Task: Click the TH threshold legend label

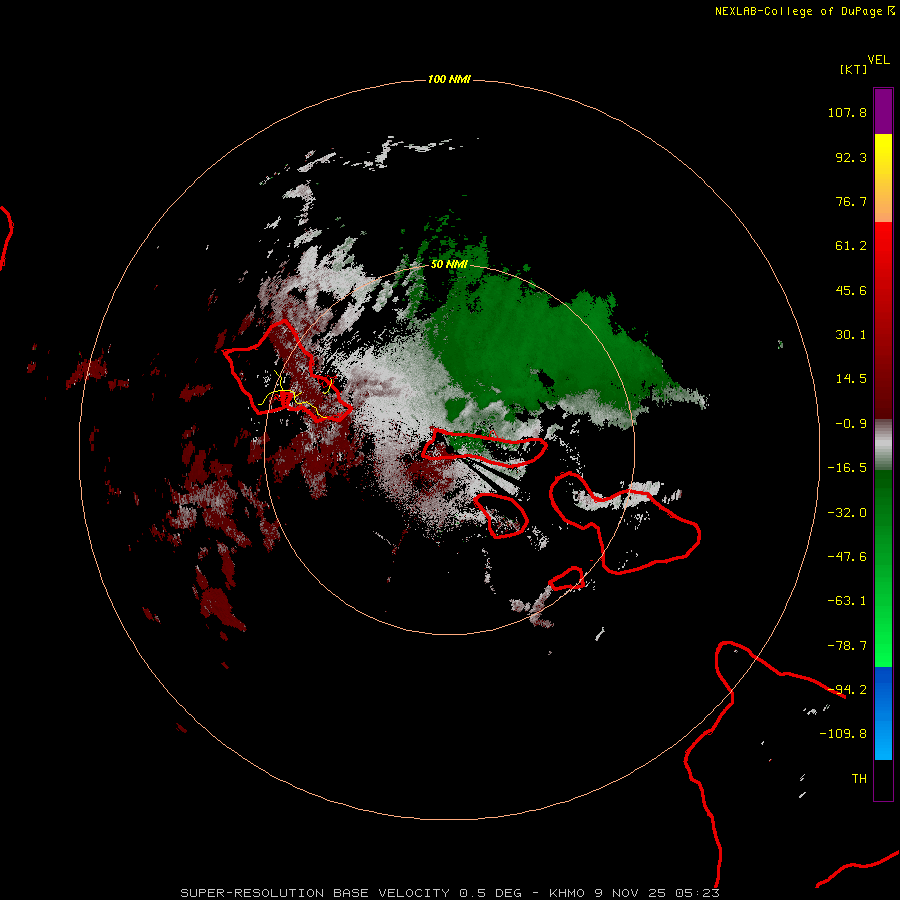Action: [x=859, y=779]
